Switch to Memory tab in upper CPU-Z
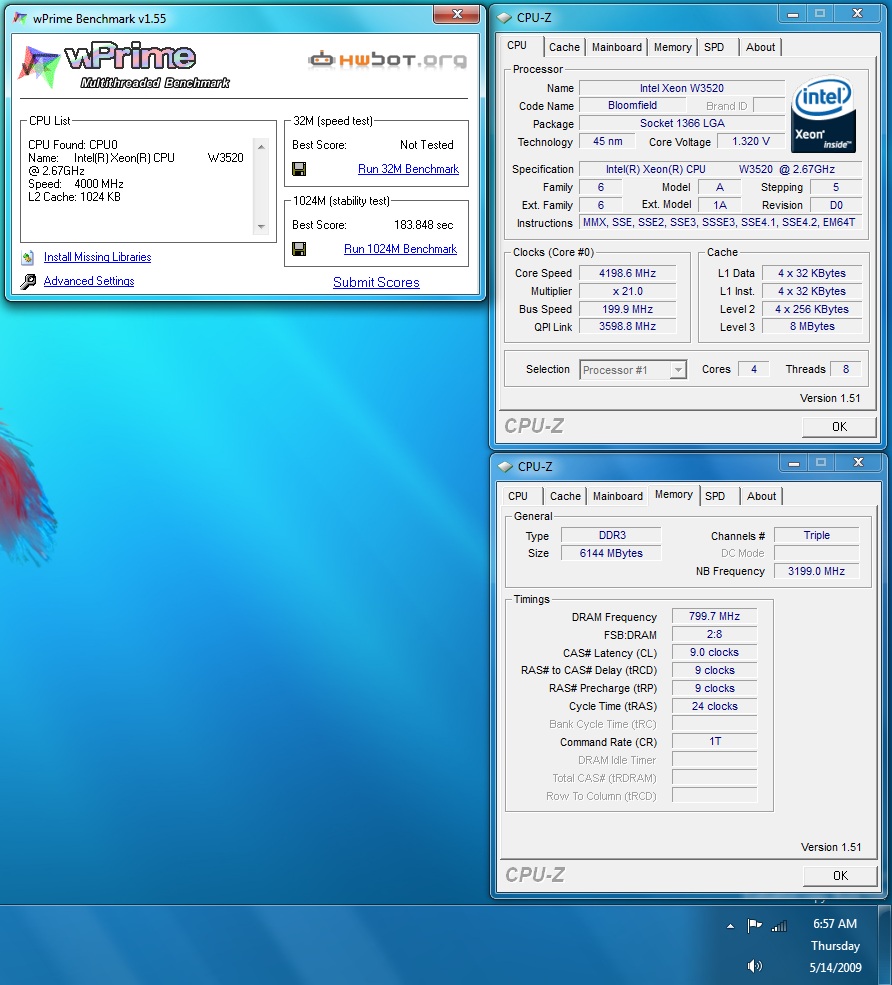The height and width of the screenshot is (985, 892). click(672, 47)
